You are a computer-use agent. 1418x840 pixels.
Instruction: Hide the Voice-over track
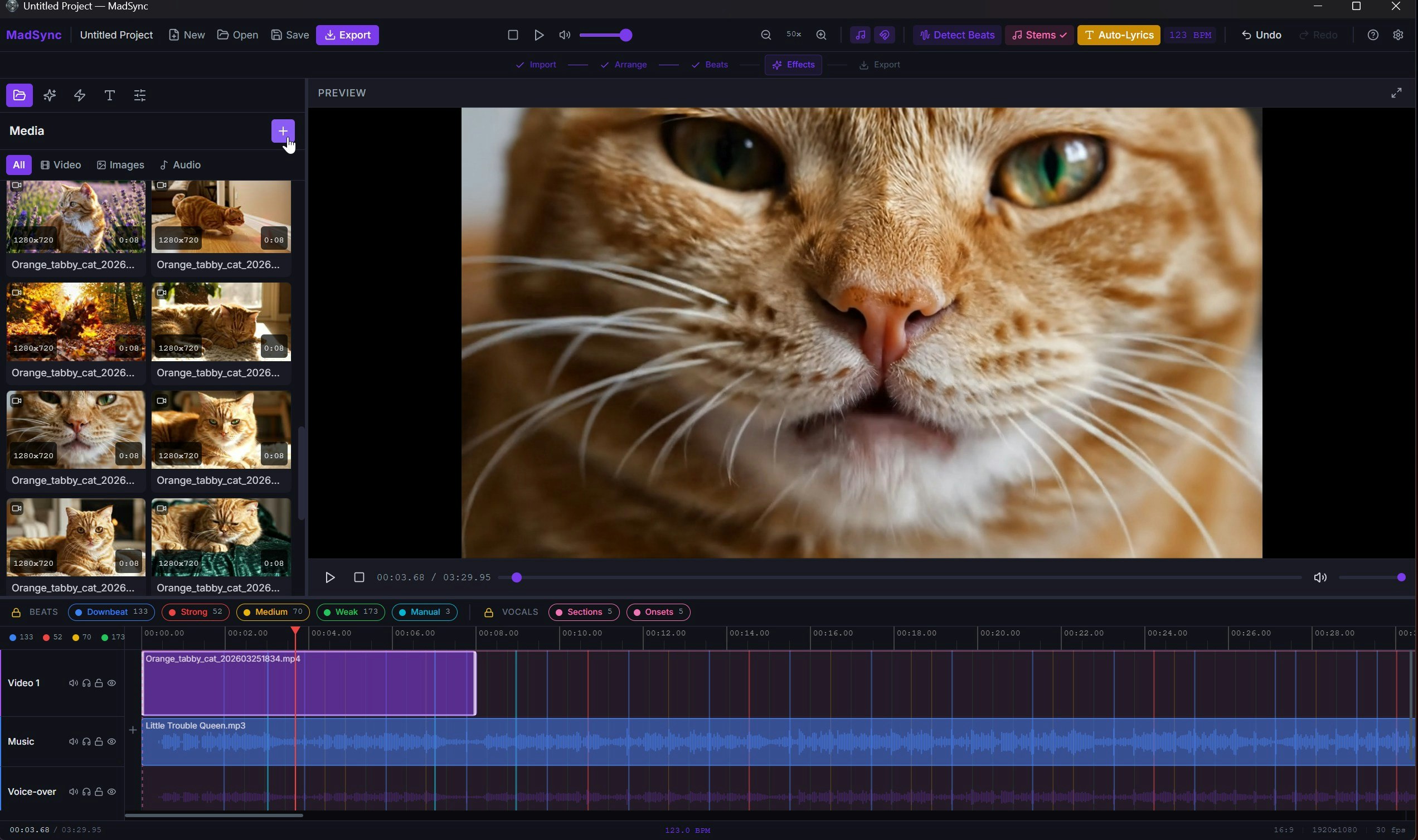(111, 792)
